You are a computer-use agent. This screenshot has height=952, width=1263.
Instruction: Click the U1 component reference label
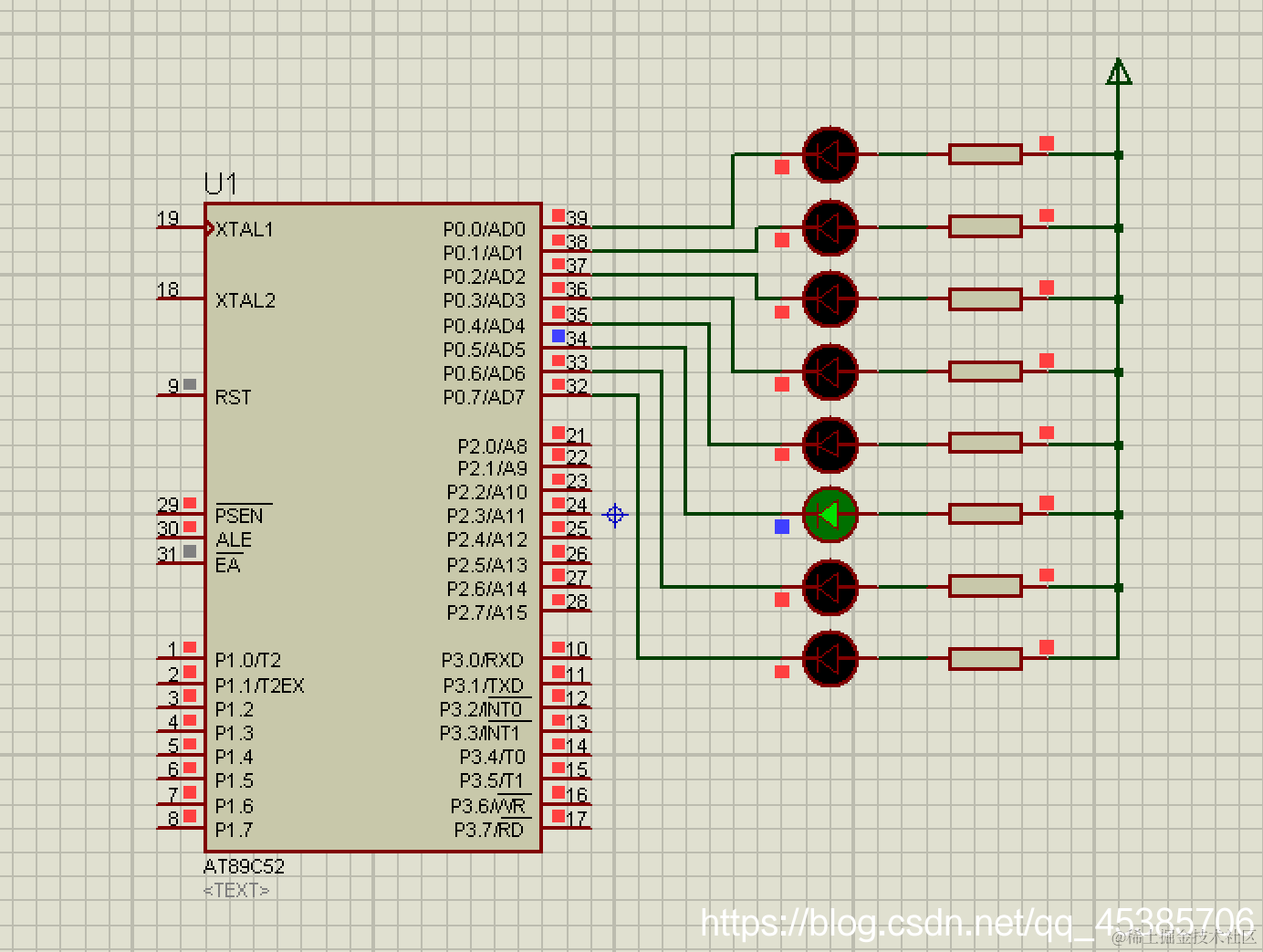pyautogui.click(x=221, y=184)
